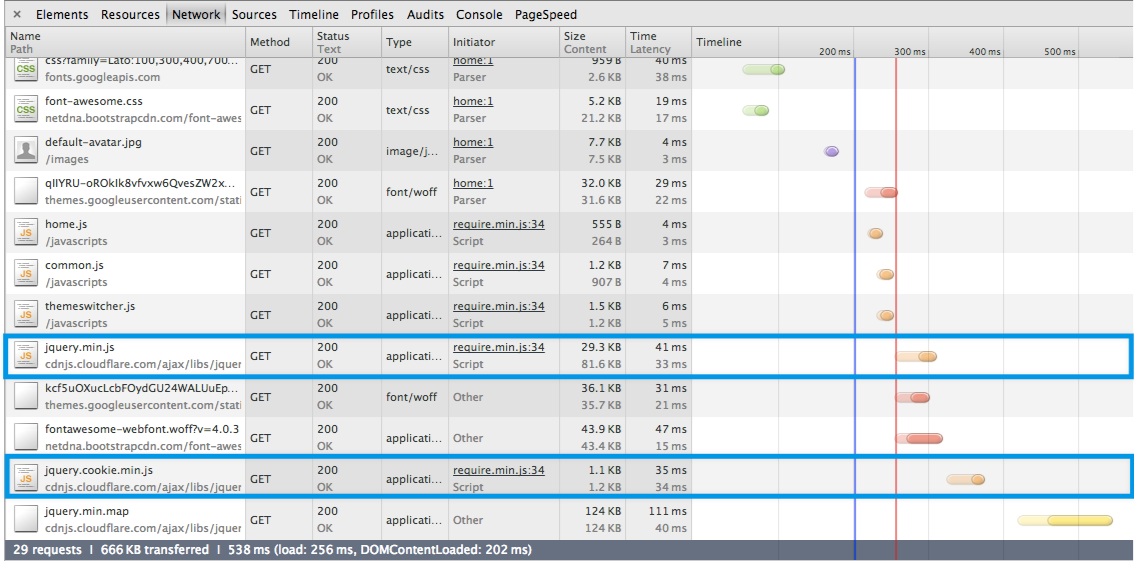This screenshot has width=1134, height=561.
Task: Close the DevTools panel with X
Action: [x=17, y=14]
